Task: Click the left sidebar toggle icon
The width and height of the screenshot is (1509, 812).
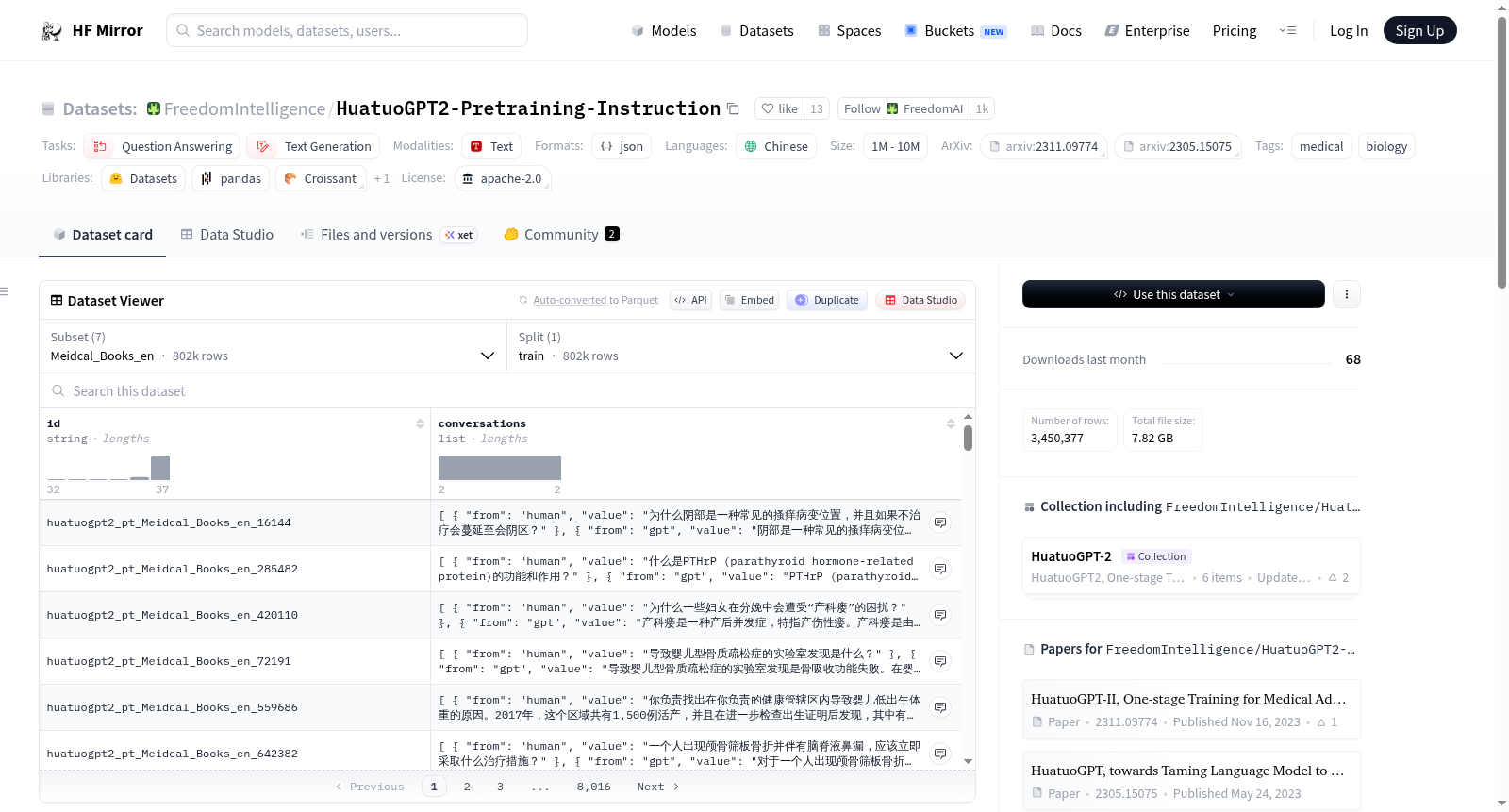Action: [4, 291]
